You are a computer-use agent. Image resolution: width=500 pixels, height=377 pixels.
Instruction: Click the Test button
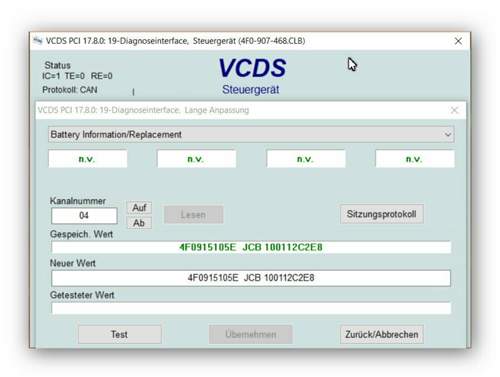120,334
